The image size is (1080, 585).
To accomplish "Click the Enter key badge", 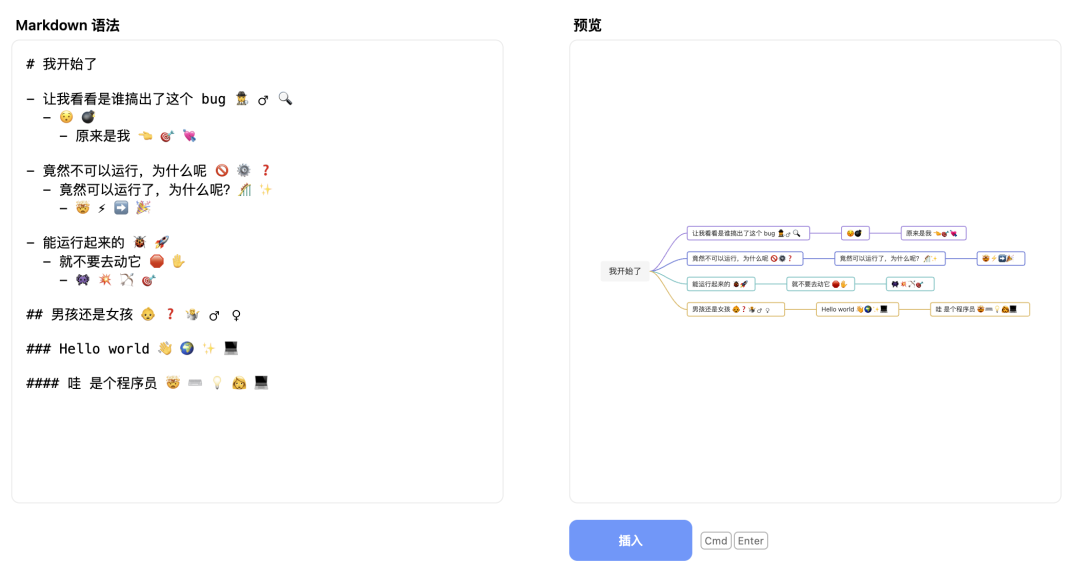I will (x=750, y=540).
